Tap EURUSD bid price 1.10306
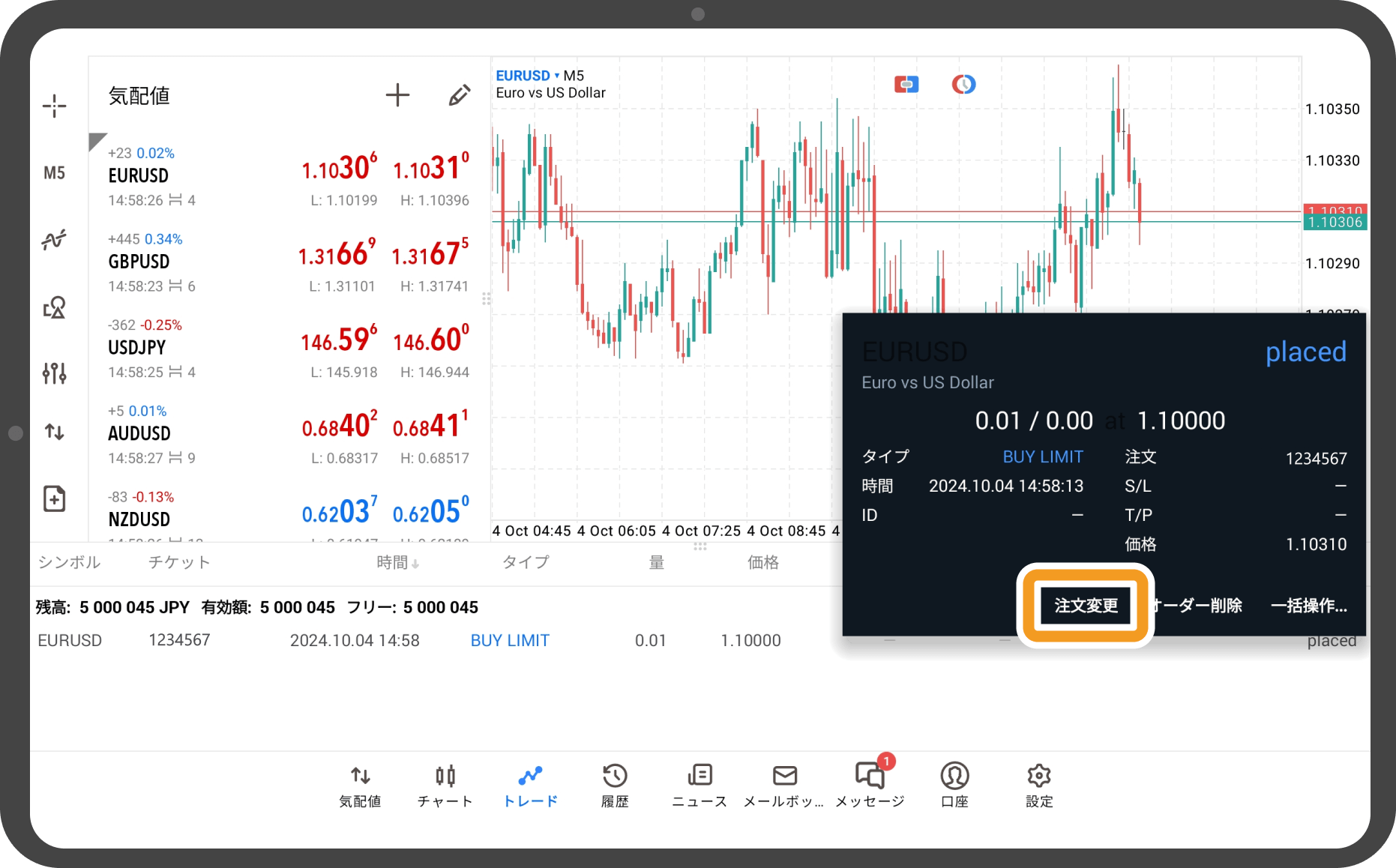Viewport: 1396px width, 868px height. pyautogui.click(x=339, y=167)
